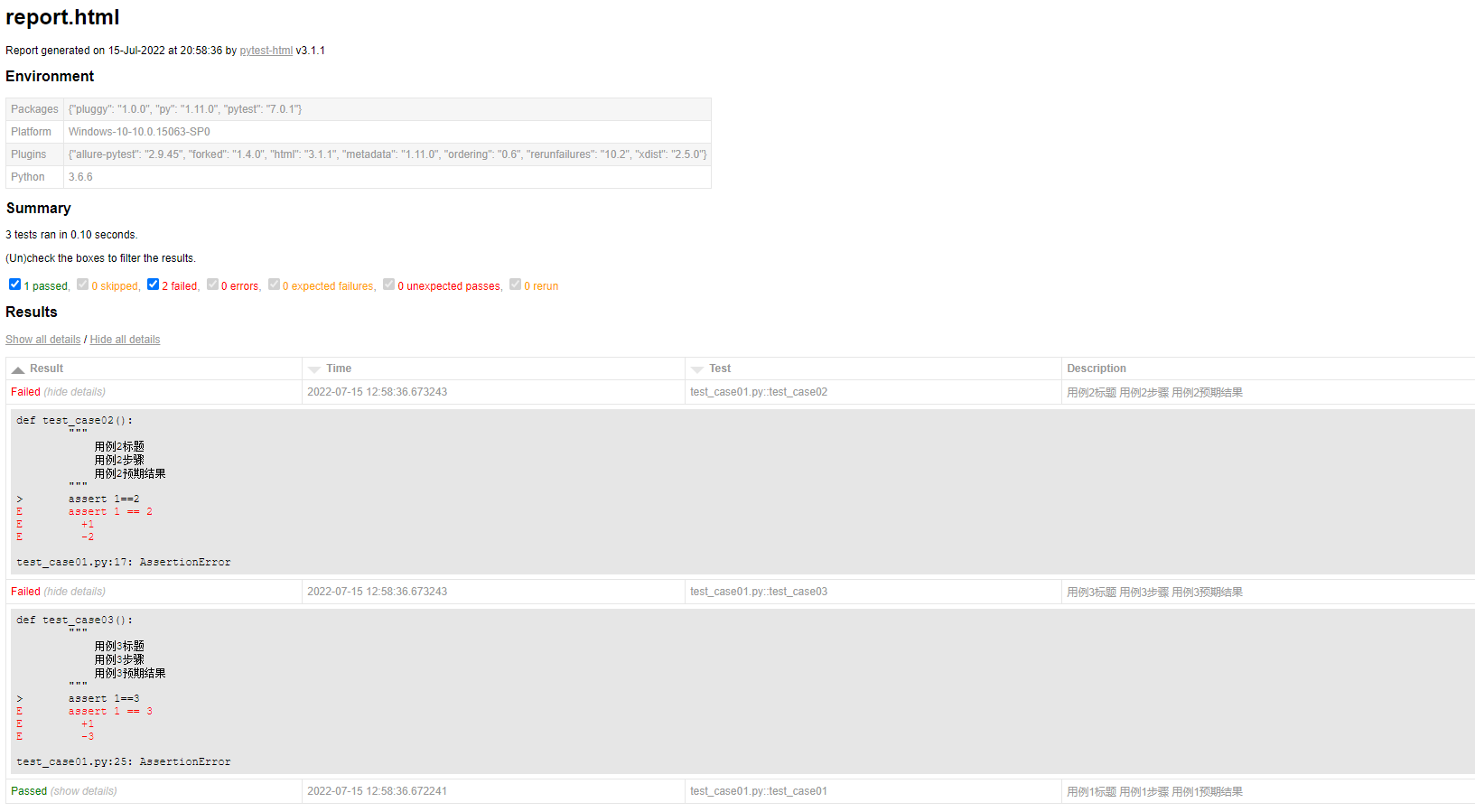The height and width of the screenshot is (812, 1475).
Task: Click the Windows-10-10.0.15063-SP0 platform value
Action: click(x=139, y=132)
